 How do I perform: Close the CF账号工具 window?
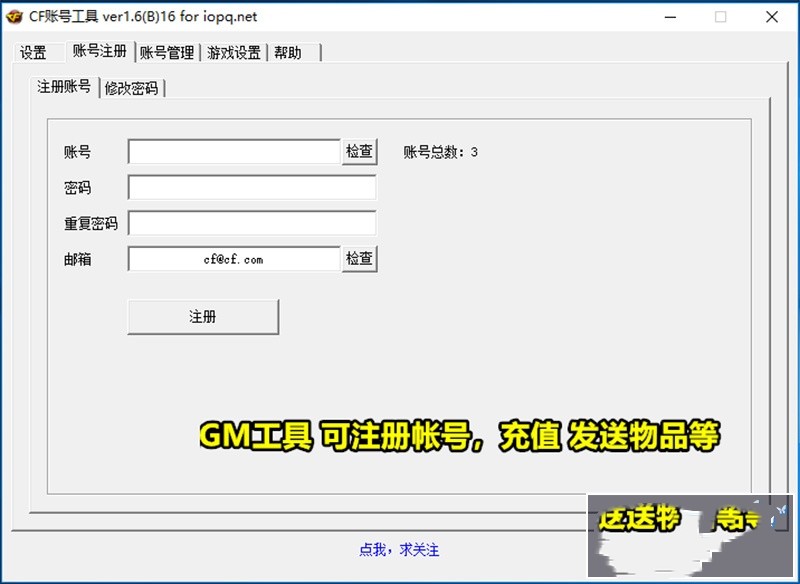coord(771,17)
